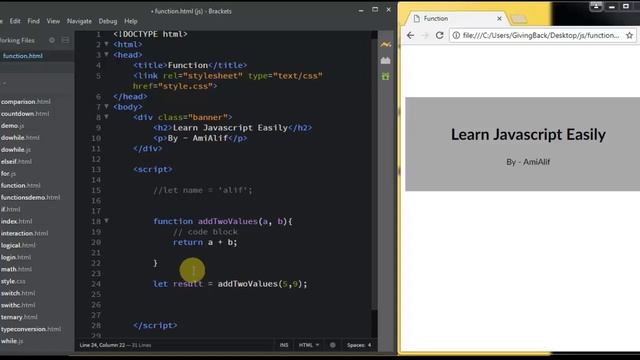
Task: Click the browser address bar URL
Action: (x=541, y=36)
